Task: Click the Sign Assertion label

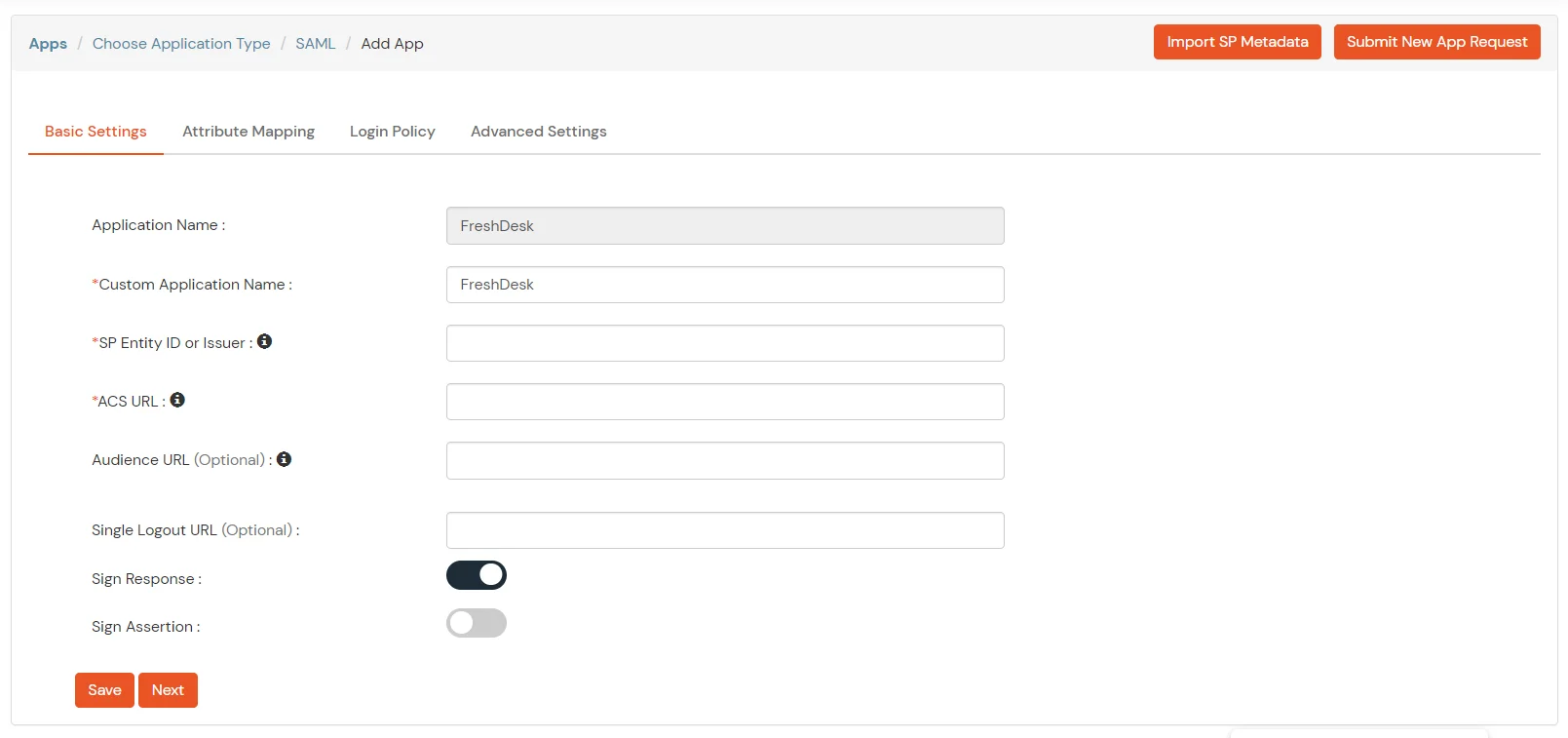Action: (x=146, y=627)
